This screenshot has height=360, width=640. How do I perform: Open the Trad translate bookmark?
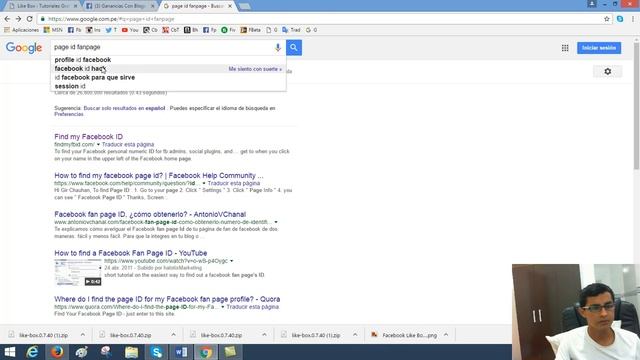point(291,30)
